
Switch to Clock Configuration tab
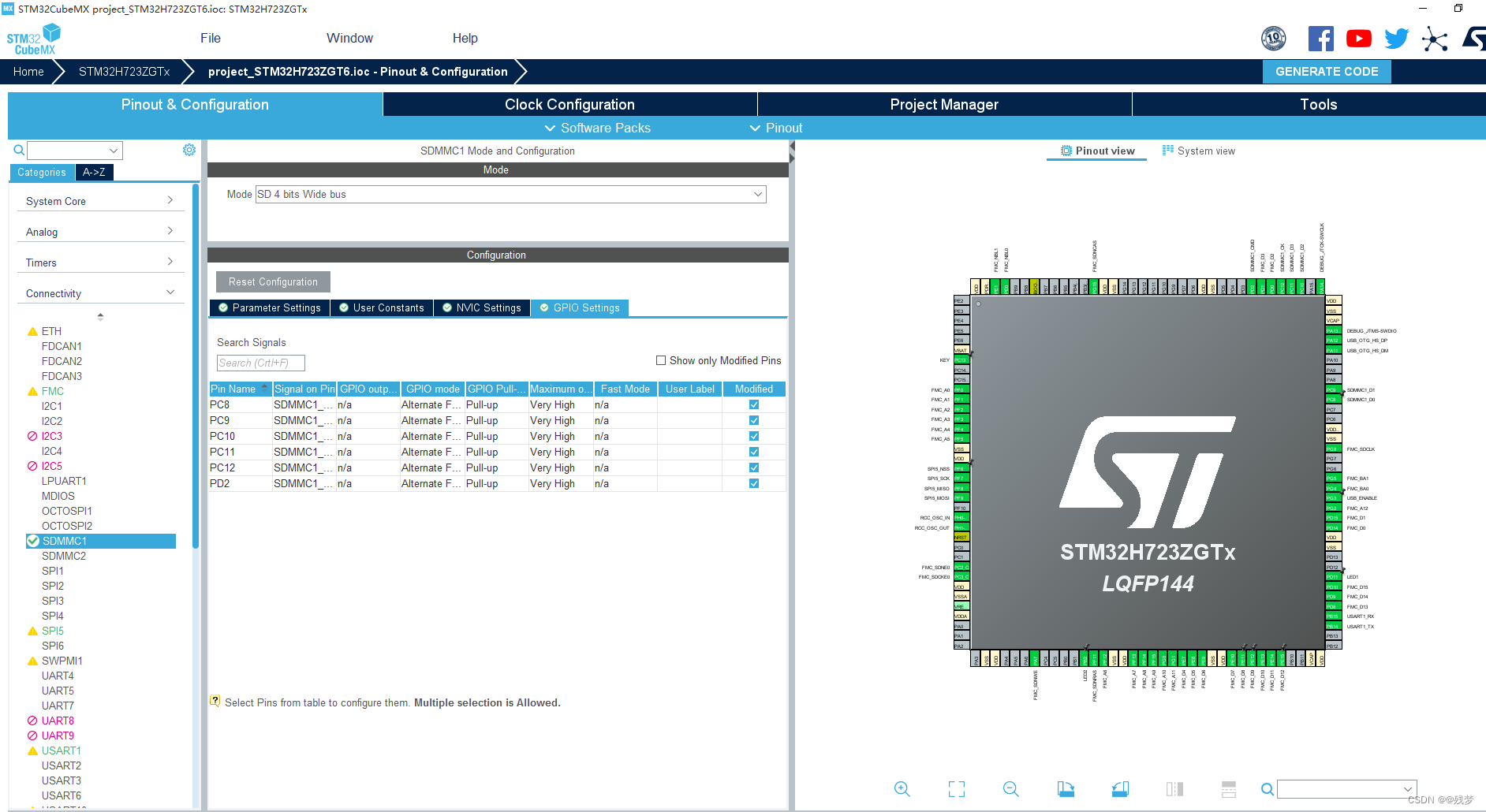coord(569,104)
